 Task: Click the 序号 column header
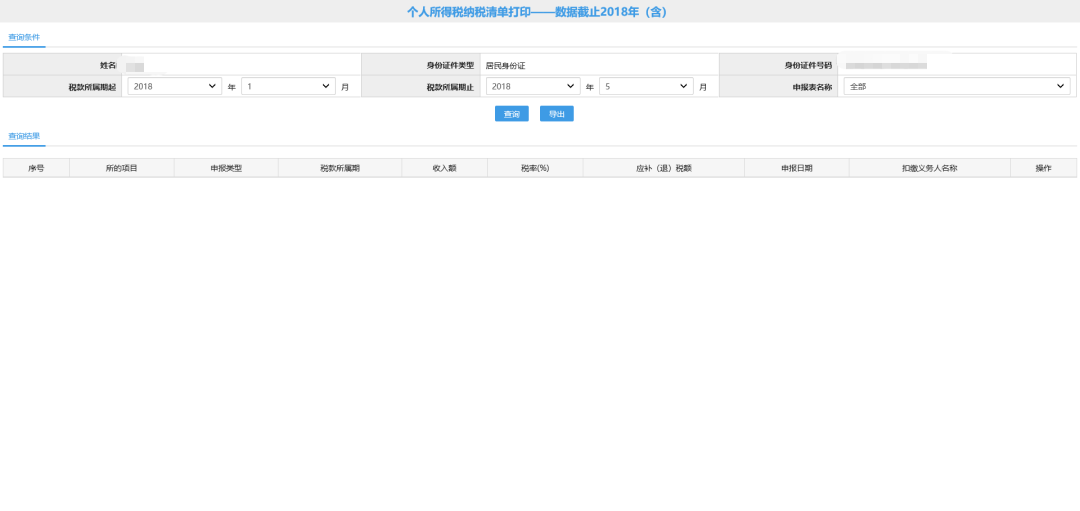pyautogui.click(x=36, y=168)
